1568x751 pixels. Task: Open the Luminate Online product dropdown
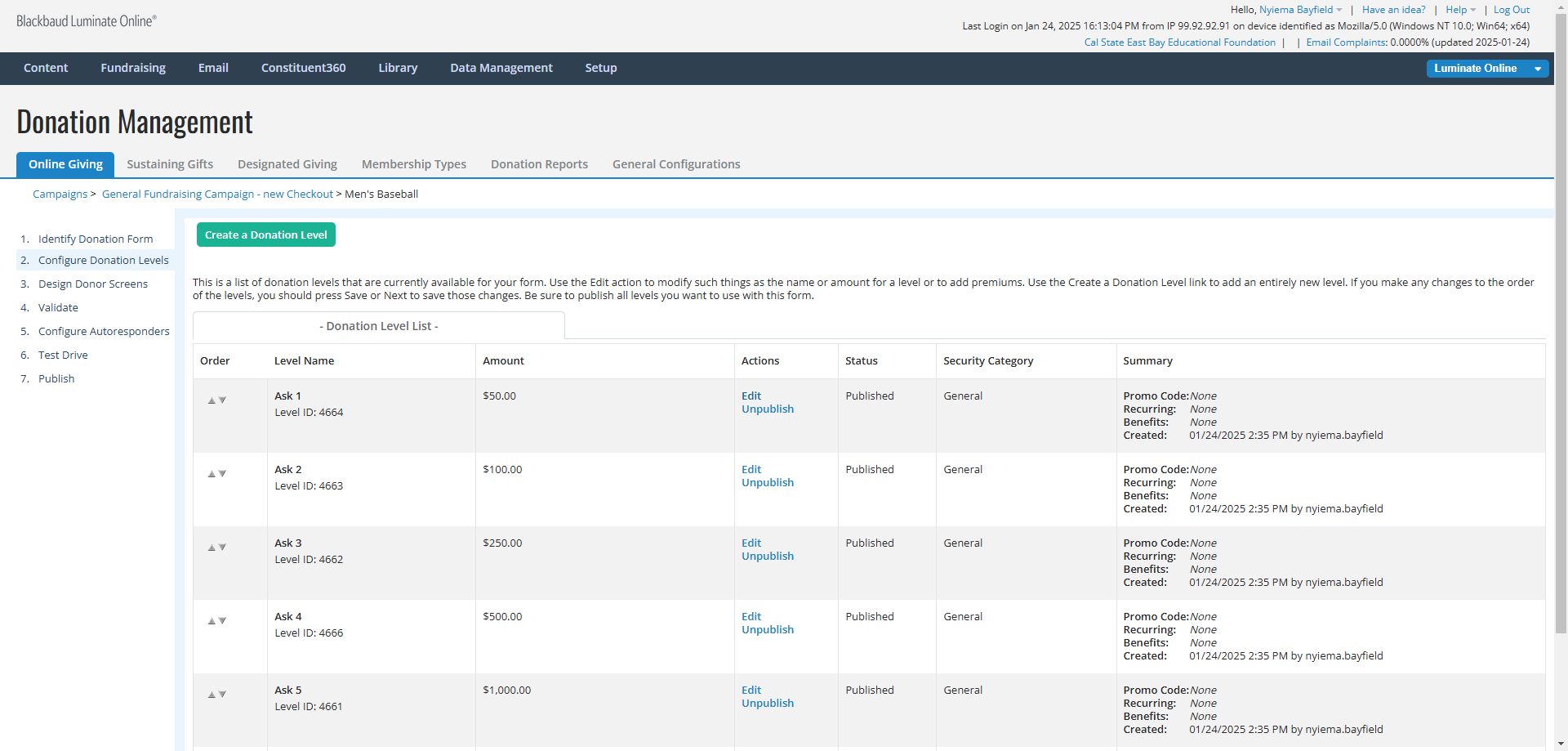click(x=1487, y=69)
